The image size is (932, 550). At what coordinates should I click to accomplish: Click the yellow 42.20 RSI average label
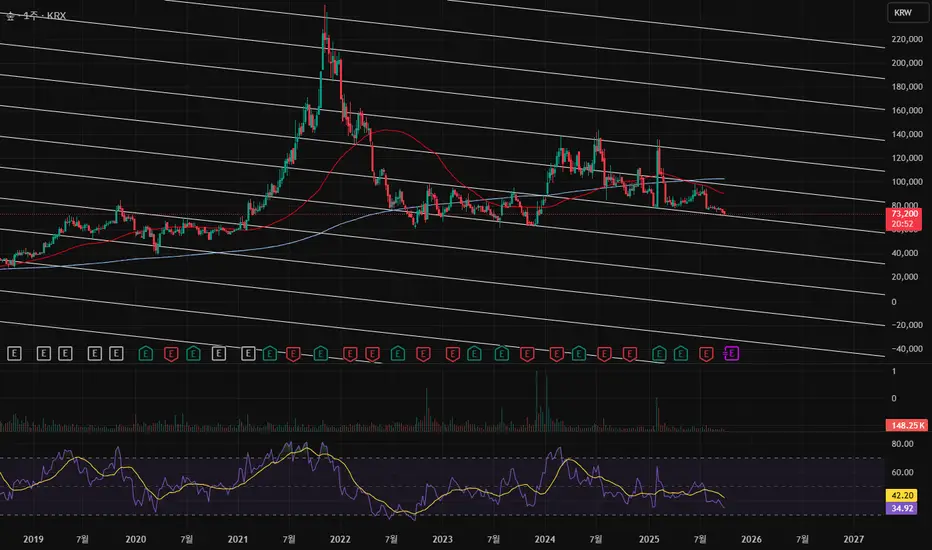click(x=902, y=495)
